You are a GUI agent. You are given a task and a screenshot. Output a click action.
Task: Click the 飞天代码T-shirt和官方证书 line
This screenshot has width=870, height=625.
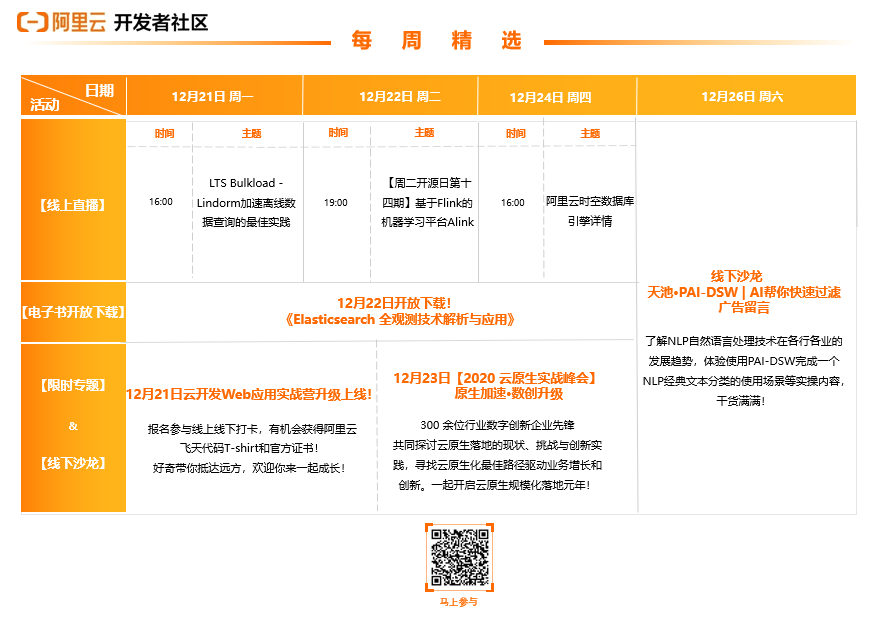pyautogui.click(x=249, y=448)
